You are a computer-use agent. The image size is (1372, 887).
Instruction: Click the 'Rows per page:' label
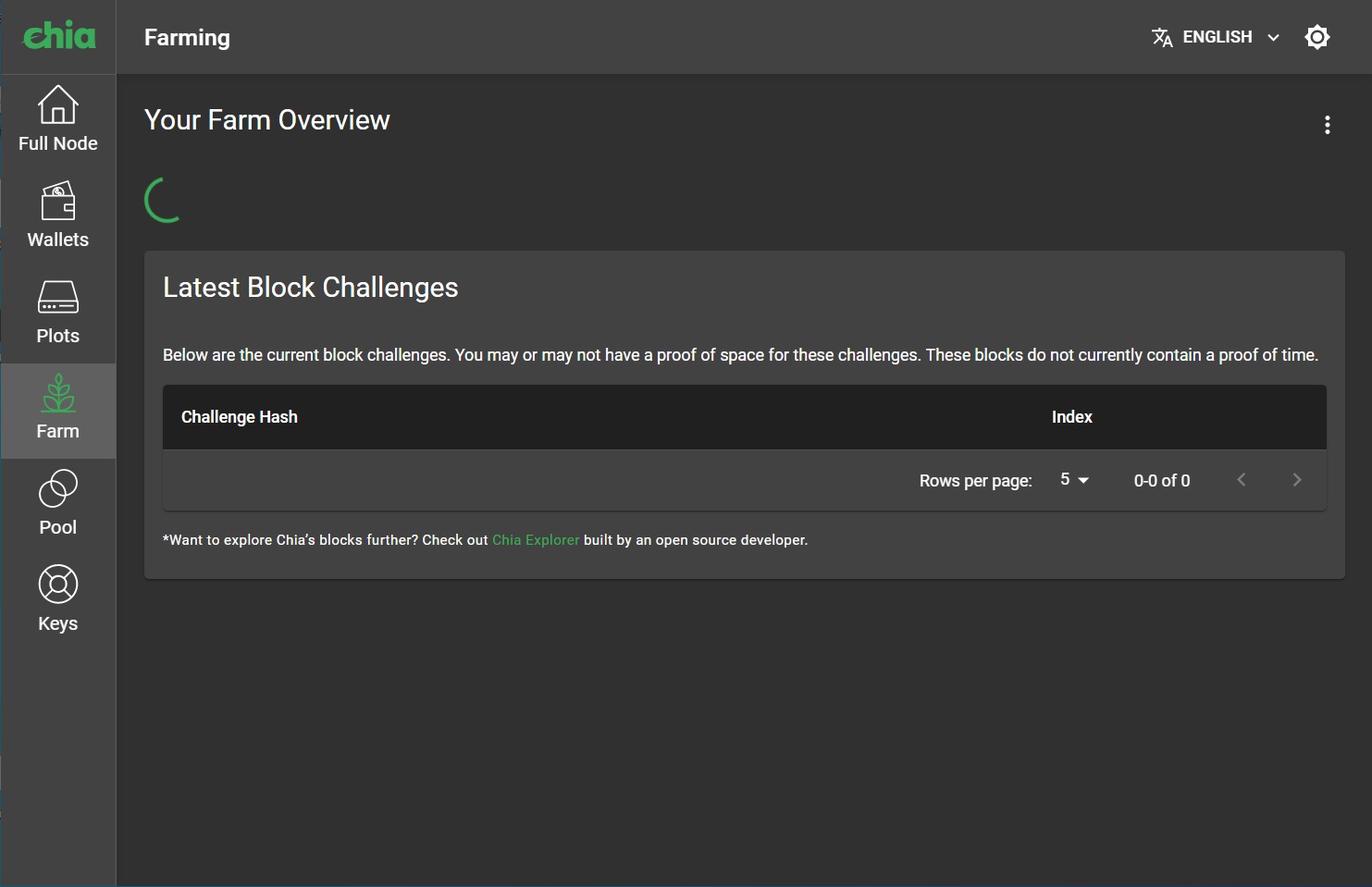coord(975,481)
